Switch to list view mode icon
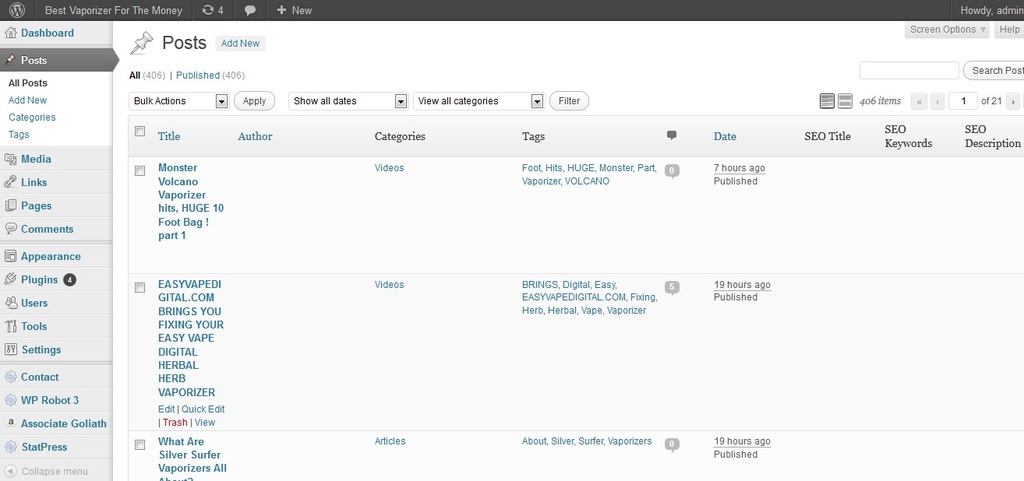This screenshot has width=1024, height=481. [x=827, y=101]
